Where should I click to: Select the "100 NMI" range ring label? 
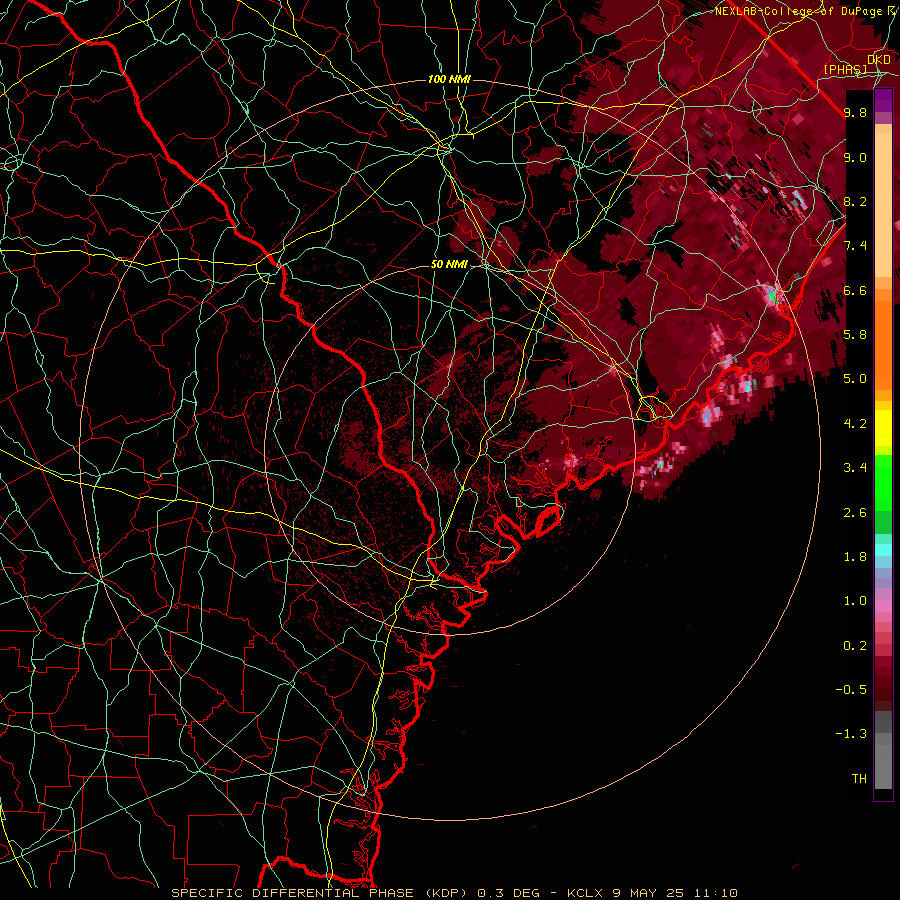[x=449, y=79]
